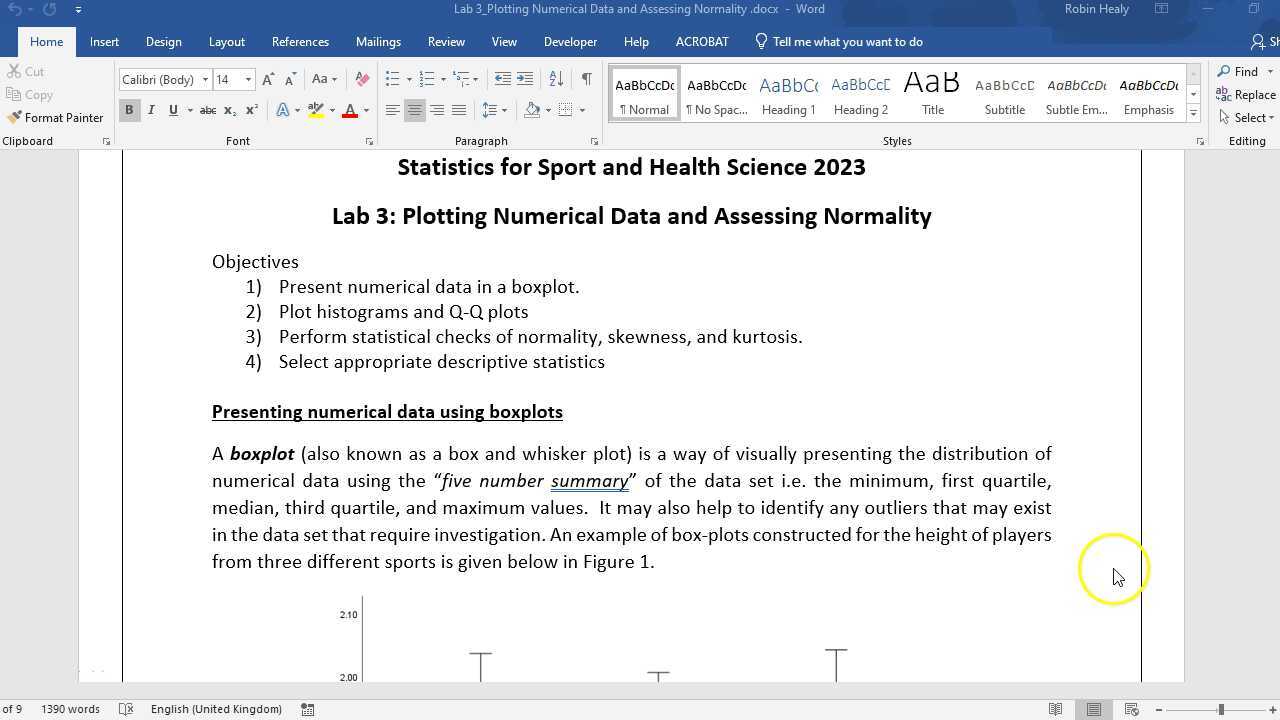The image size is (1280, 720).
Task: Click the Justify alignment icon
Action: (459, 110)
